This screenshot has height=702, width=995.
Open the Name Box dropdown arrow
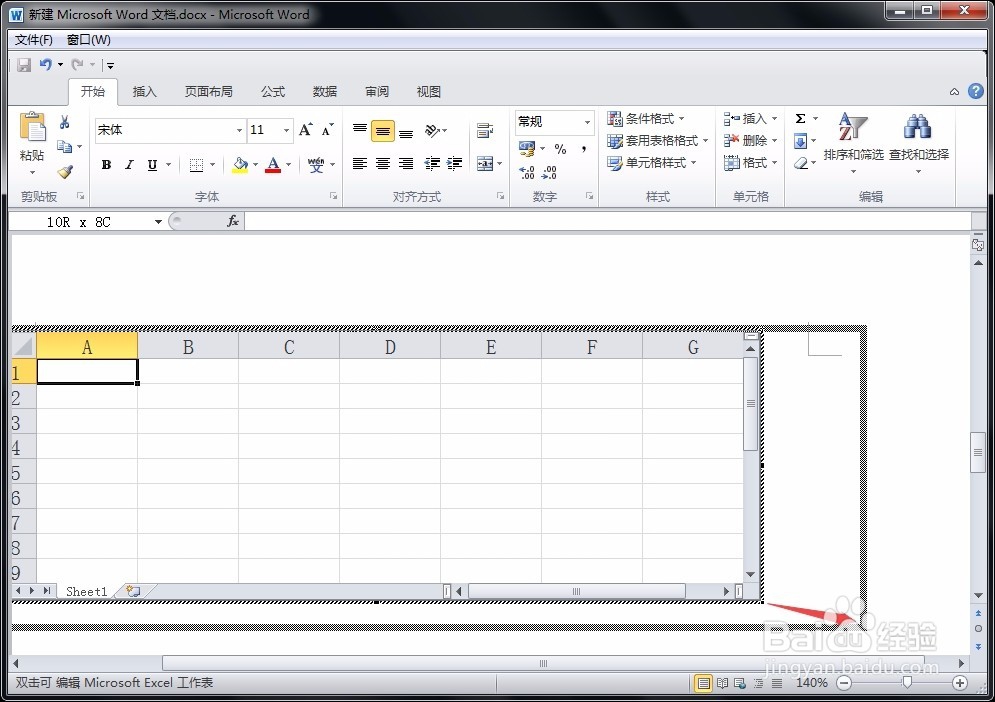[x=158, y=222]
